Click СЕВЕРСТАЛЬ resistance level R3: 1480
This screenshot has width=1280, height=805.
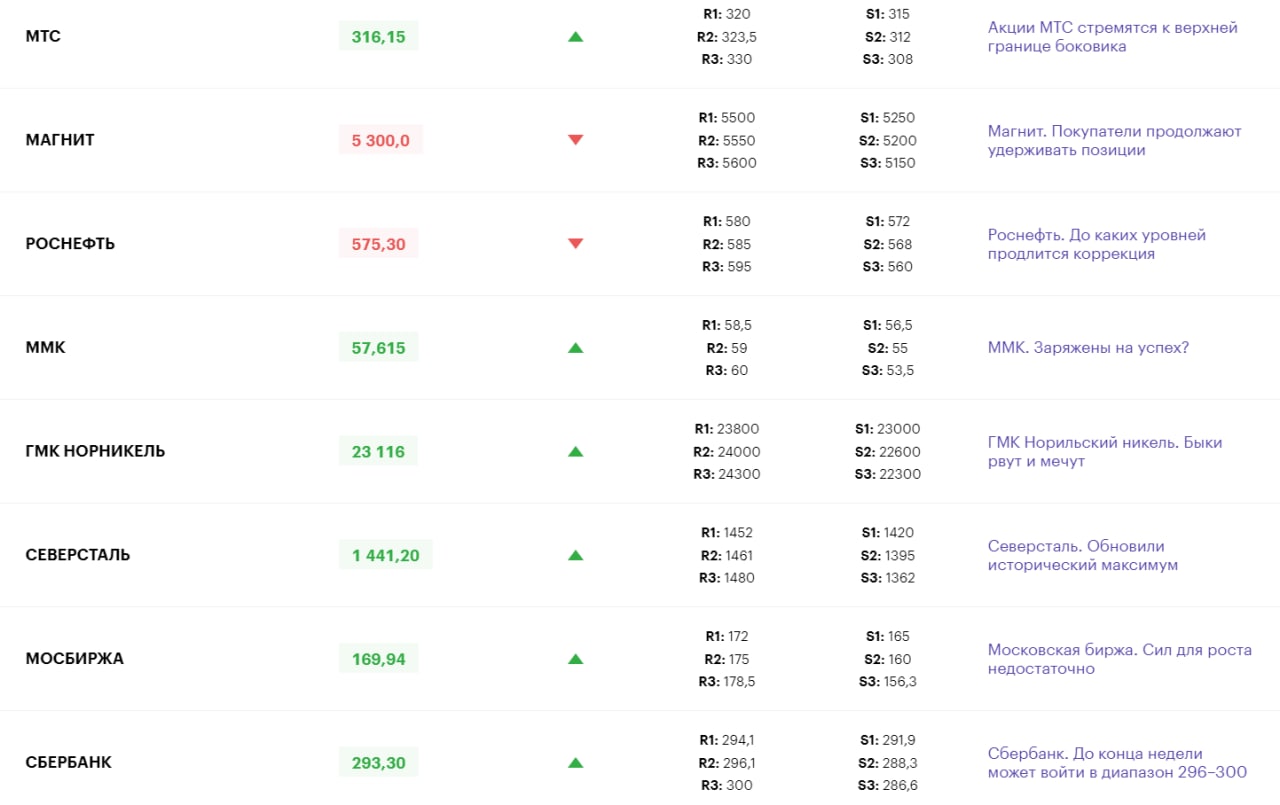tap(727, 578)
